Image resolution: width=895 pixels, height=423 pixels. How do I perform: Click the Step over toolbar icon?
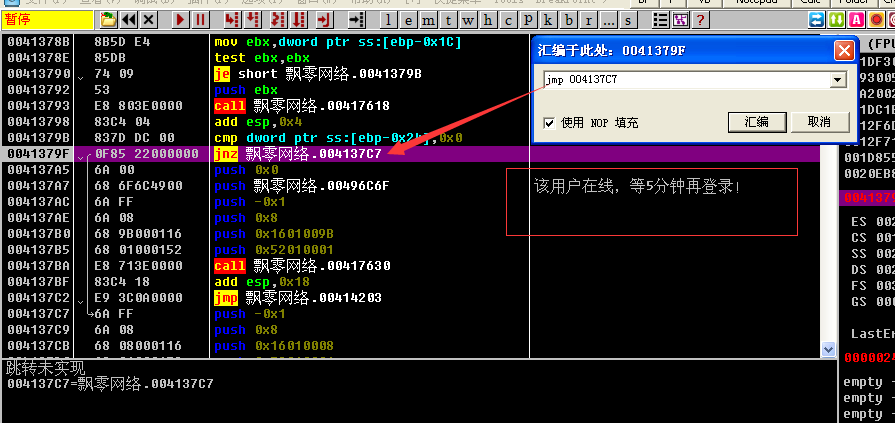coord(252,20)
